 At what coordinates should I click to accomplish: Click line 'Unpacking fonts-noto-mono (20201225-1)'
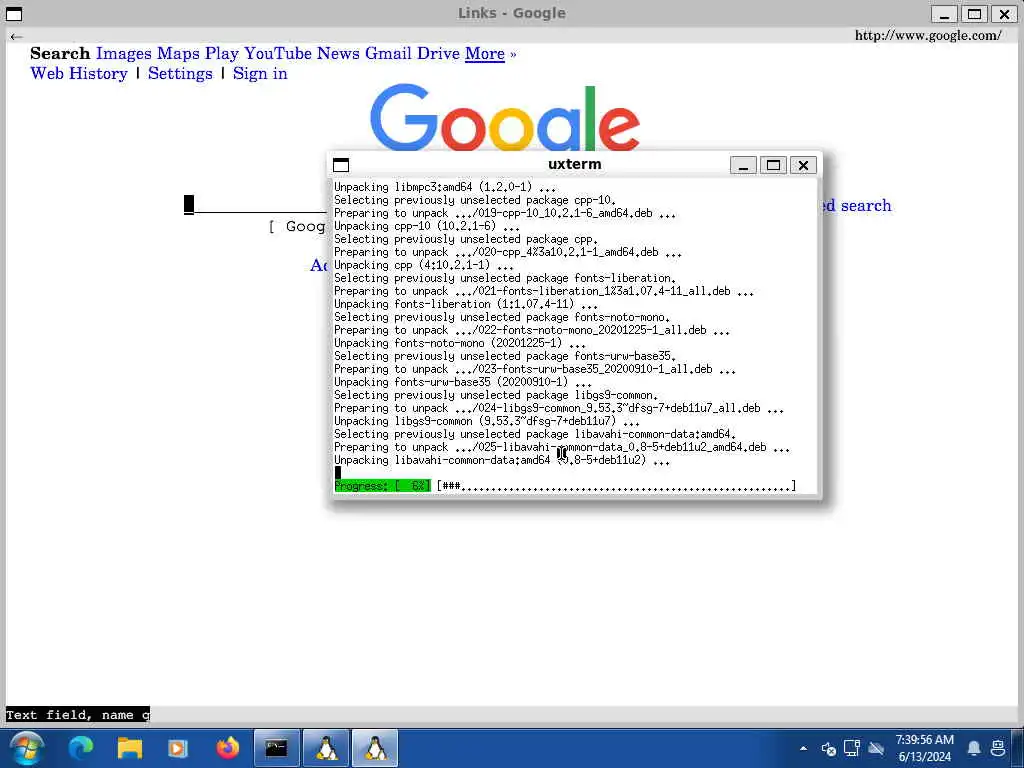point(460,343)
